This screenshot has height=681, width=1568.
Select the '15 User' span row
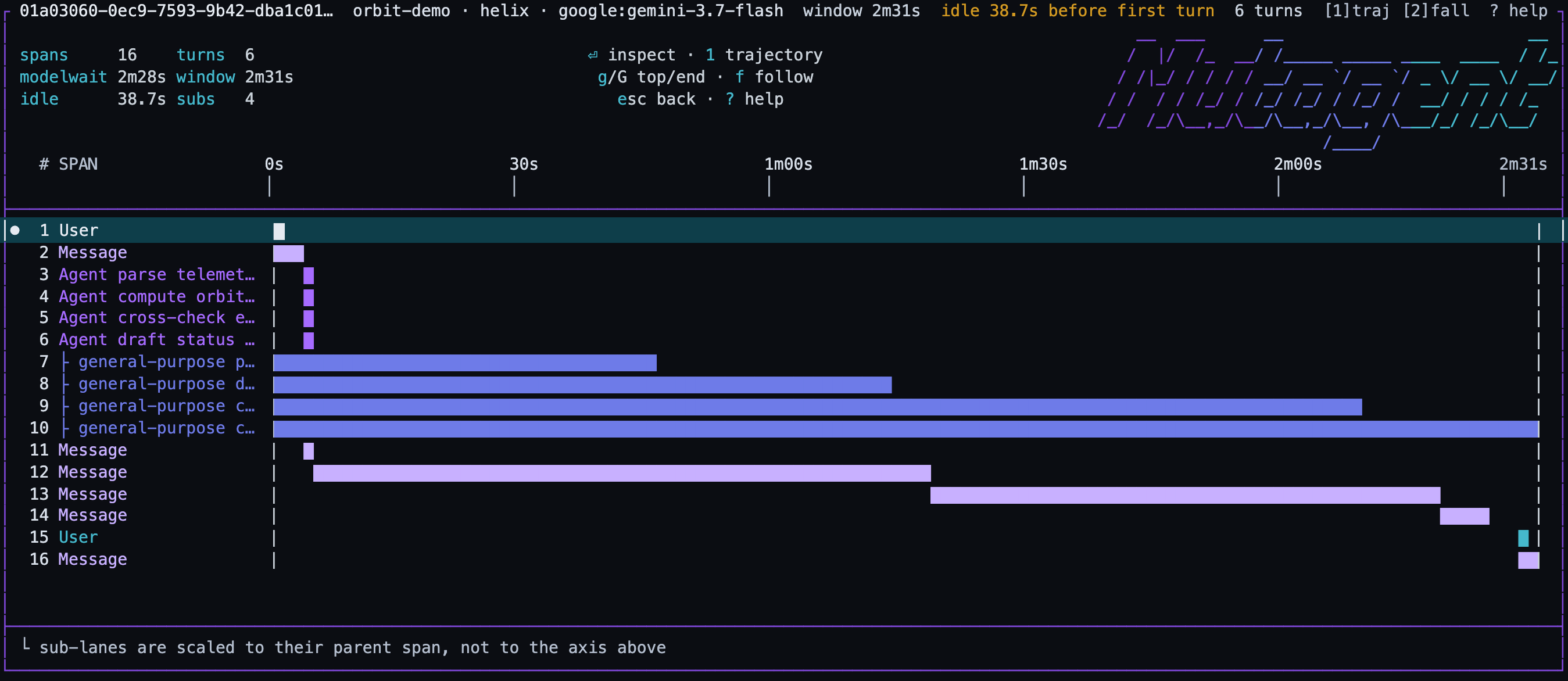[x=783, y=537]
